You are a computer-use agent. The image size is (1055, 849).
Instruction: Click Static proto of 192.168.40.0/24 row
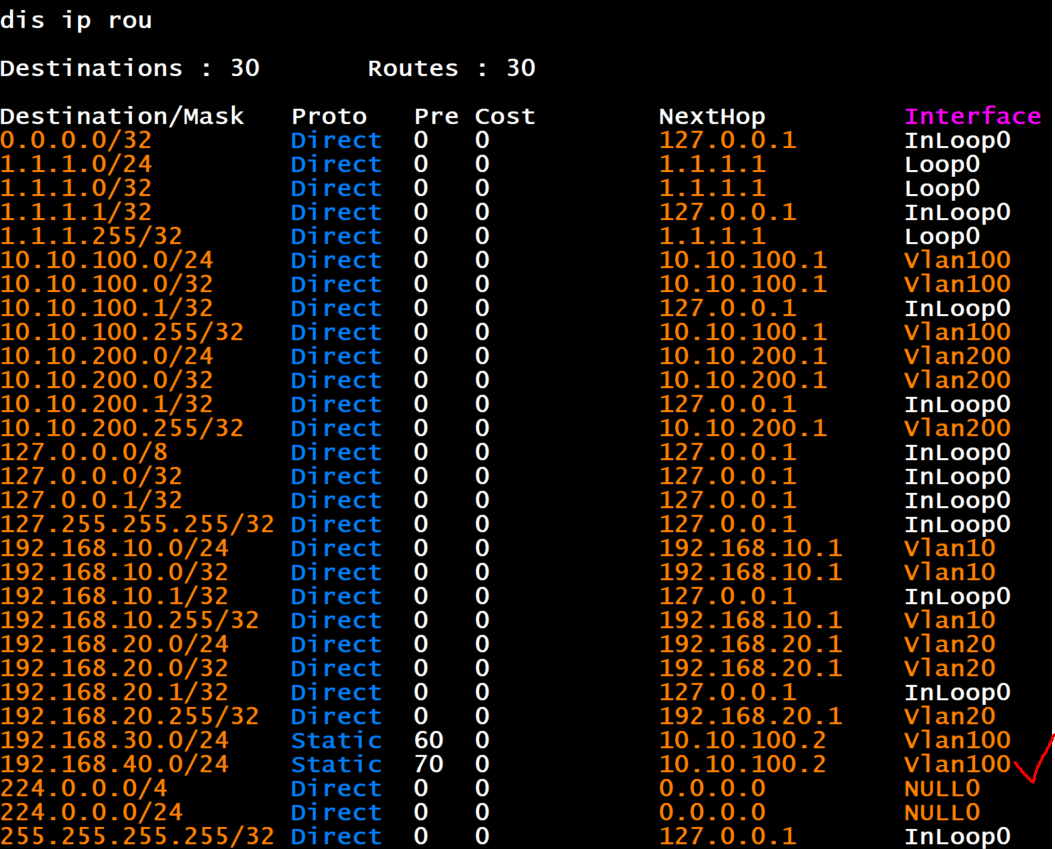click(336, 764)
